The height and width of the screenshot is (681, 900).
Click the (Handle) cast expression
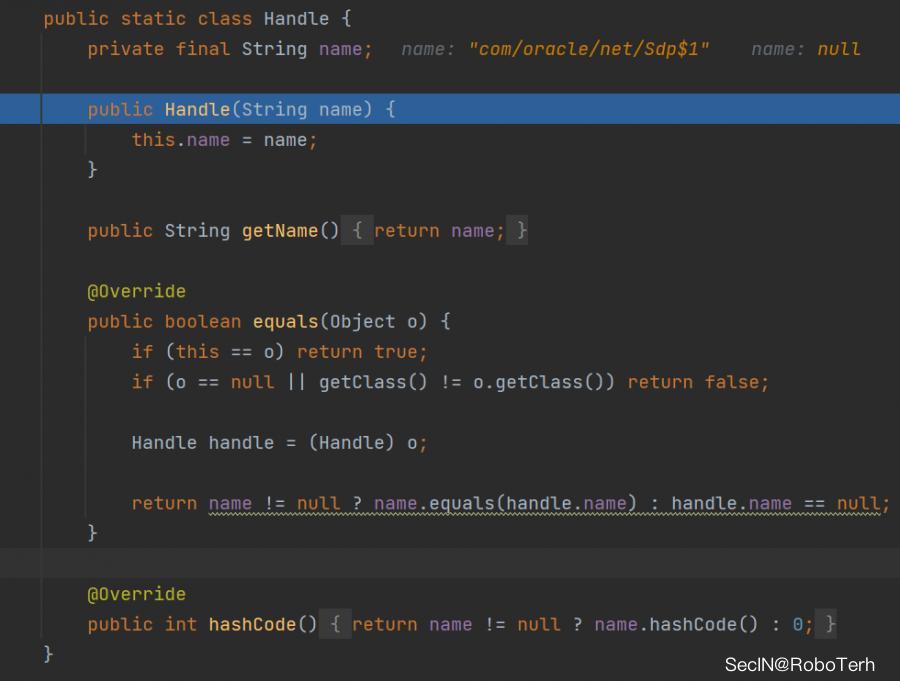tap(351, 443)
